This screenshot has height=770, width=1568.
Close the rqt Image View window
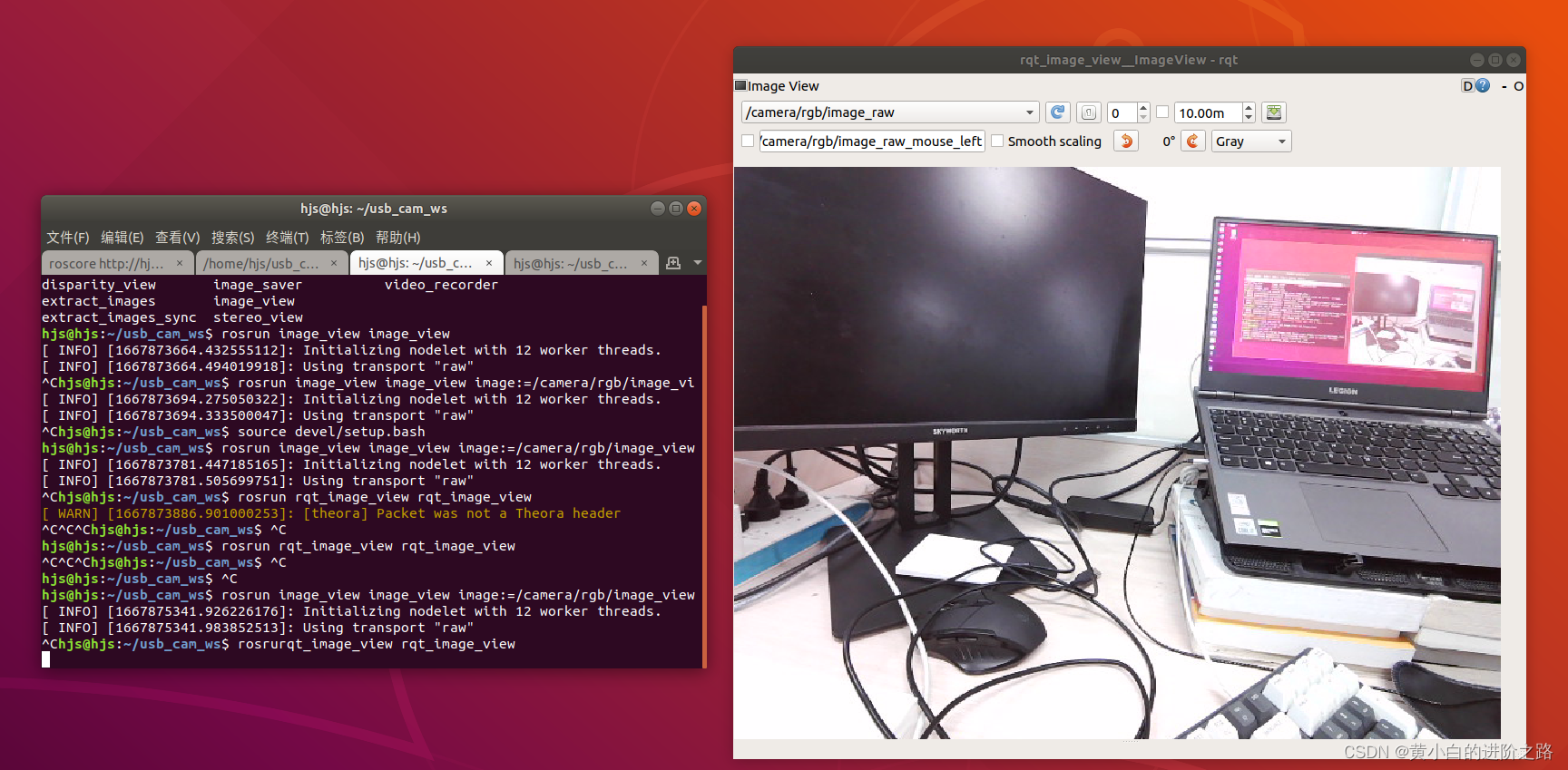(x=1514, y=60)
